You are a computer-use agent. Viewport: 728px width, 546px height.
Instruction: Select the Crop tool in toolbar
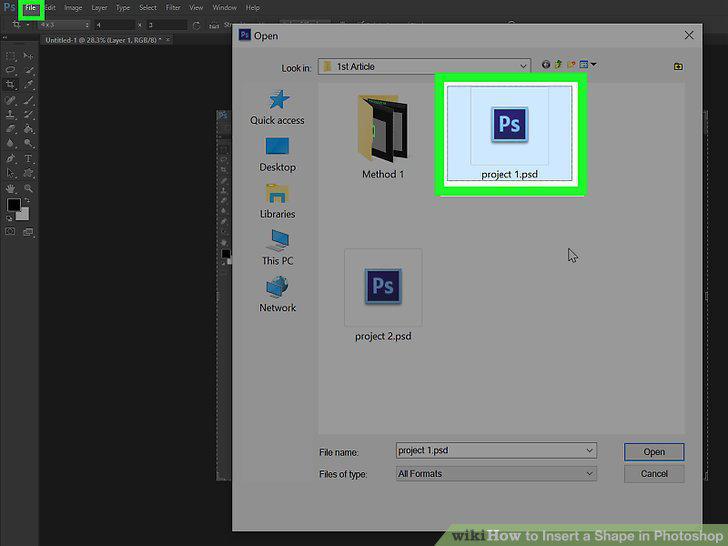click(x=10, y=84)
